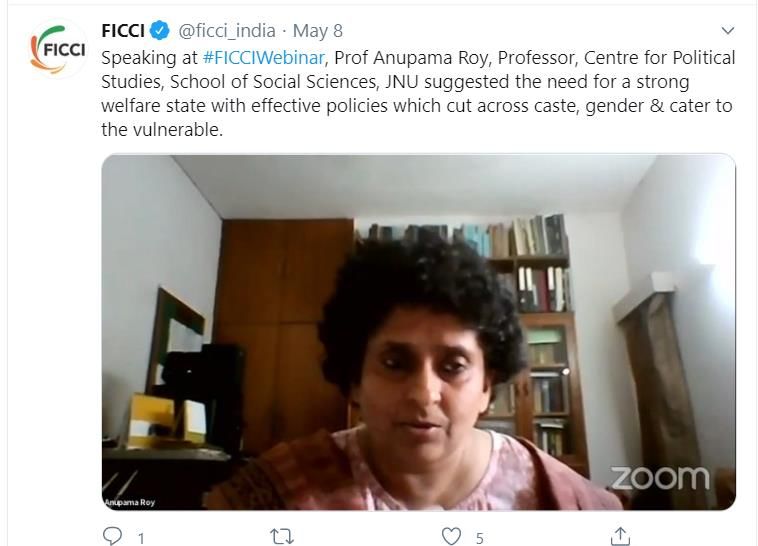758x546 pixels.
Task: Retweet this FICCI tweet
Action: click(281, 536)
